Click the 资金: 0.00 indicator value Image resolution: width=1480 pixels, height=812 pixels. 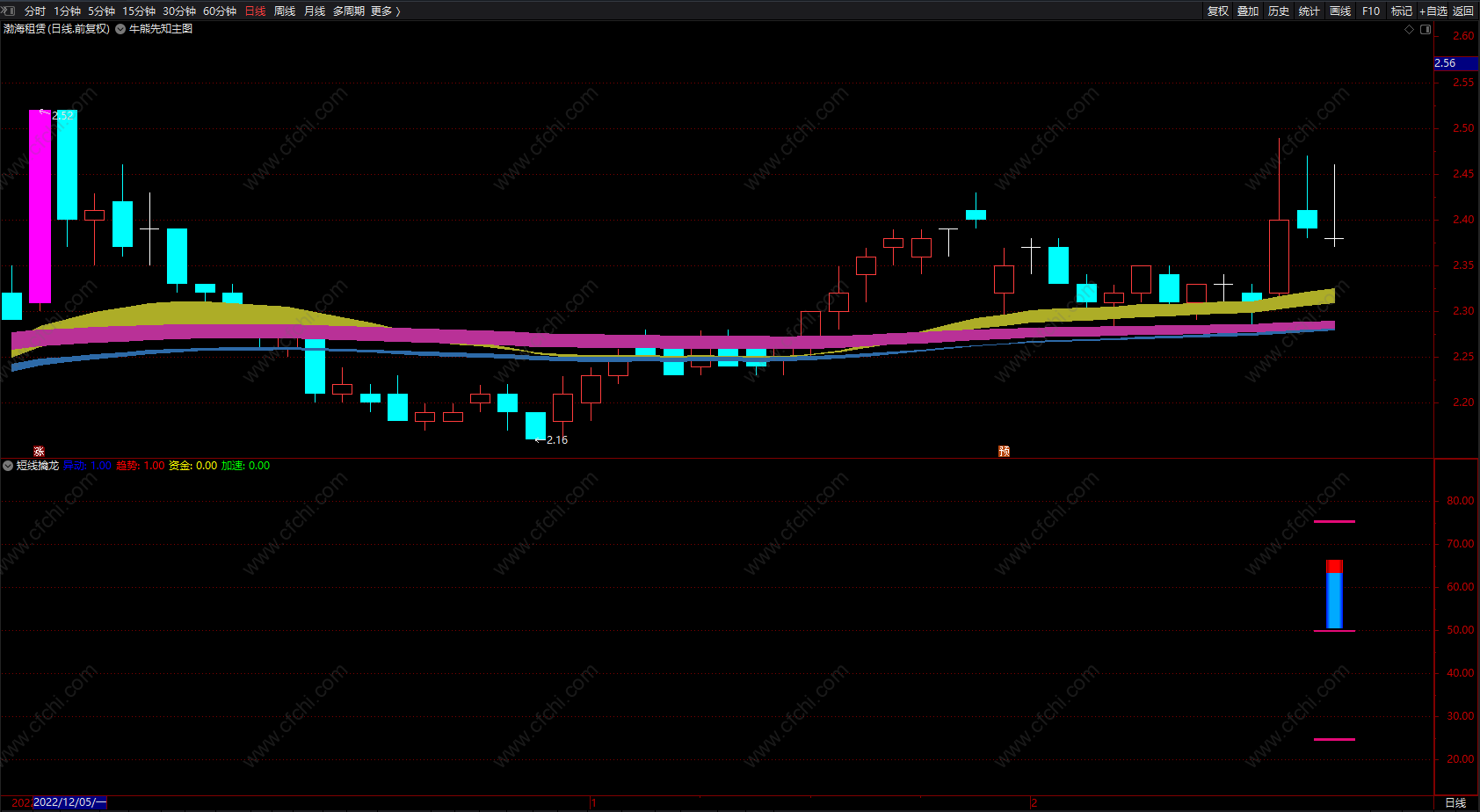point(193,466)
